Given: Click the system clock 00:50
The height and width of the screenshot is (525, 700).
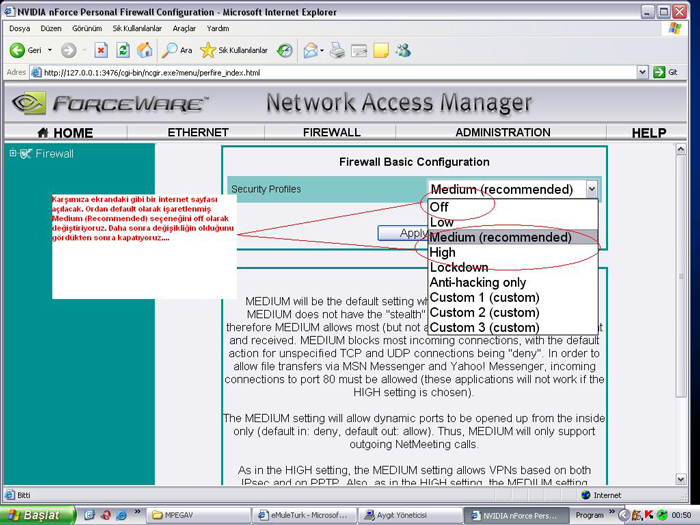Looking at the screenshot, I should click(681, 515).
